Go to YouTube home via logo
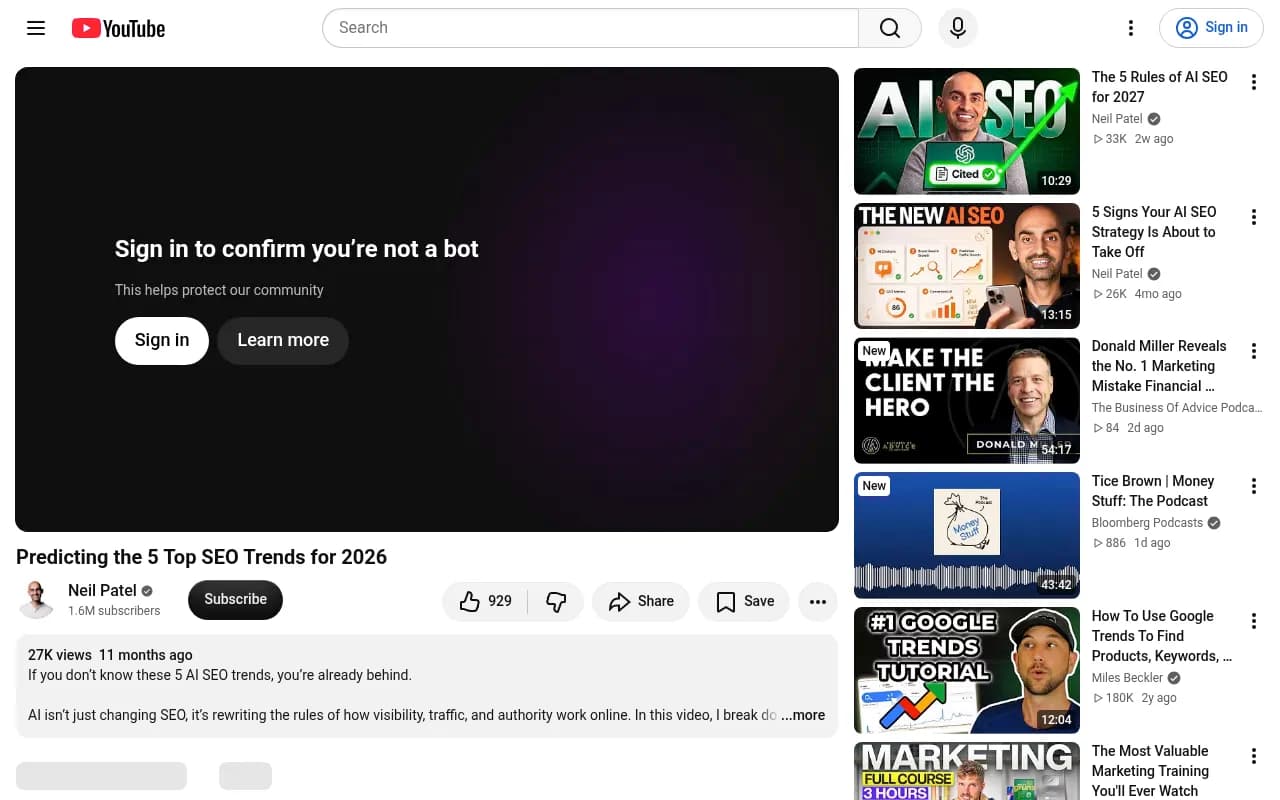 [x=118, y=28]
